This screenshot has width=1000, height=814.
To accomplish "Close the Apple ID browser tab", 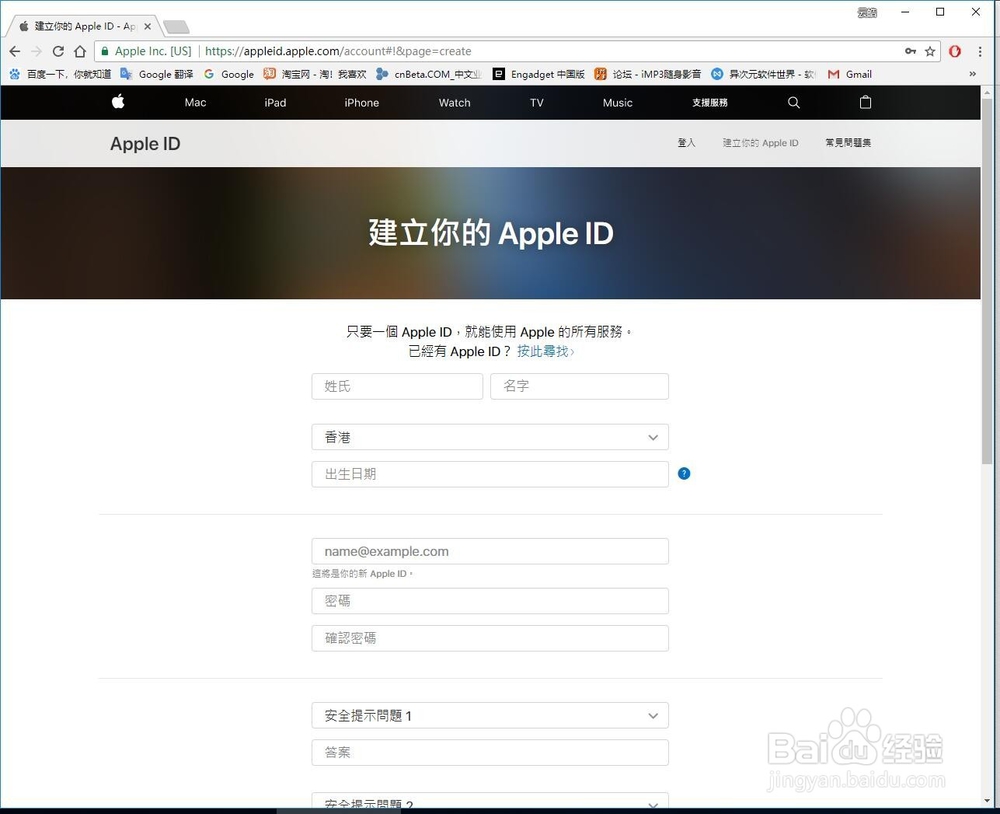I will click(147, 26).
